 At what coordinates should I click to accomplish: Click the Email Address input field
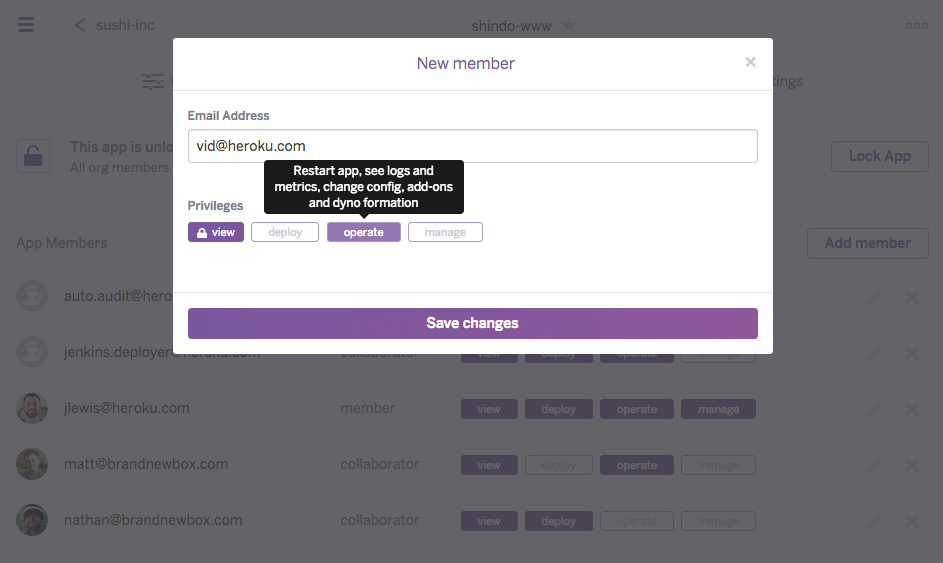click(472, 146)
